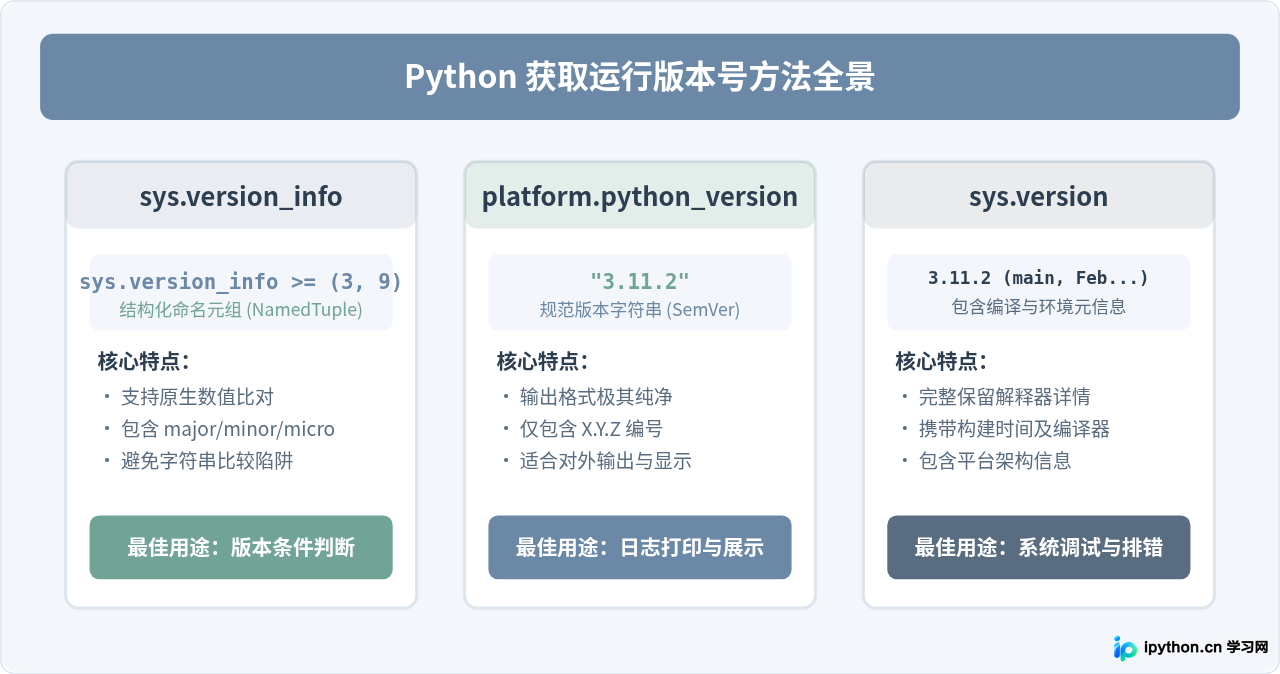Click bullet '支持原生数值比对'
Viewport: 1280px width, 674px height.
(198, 397)
